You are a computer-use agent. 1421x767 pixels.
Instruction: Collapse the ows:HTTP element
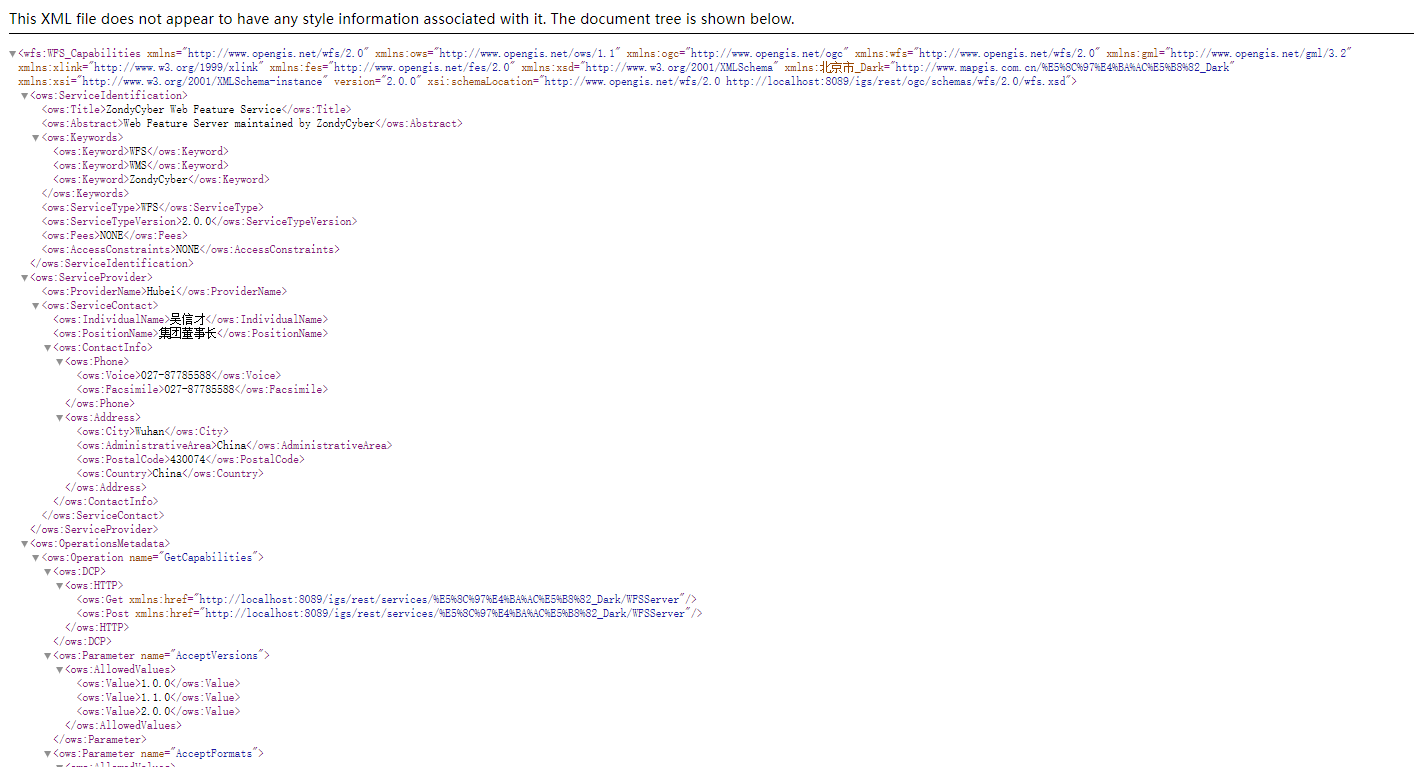pos(59,586)
